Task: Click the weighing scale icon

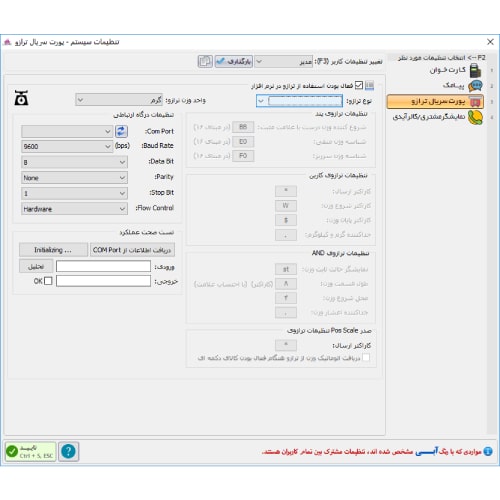Action: tap(21, 98)
